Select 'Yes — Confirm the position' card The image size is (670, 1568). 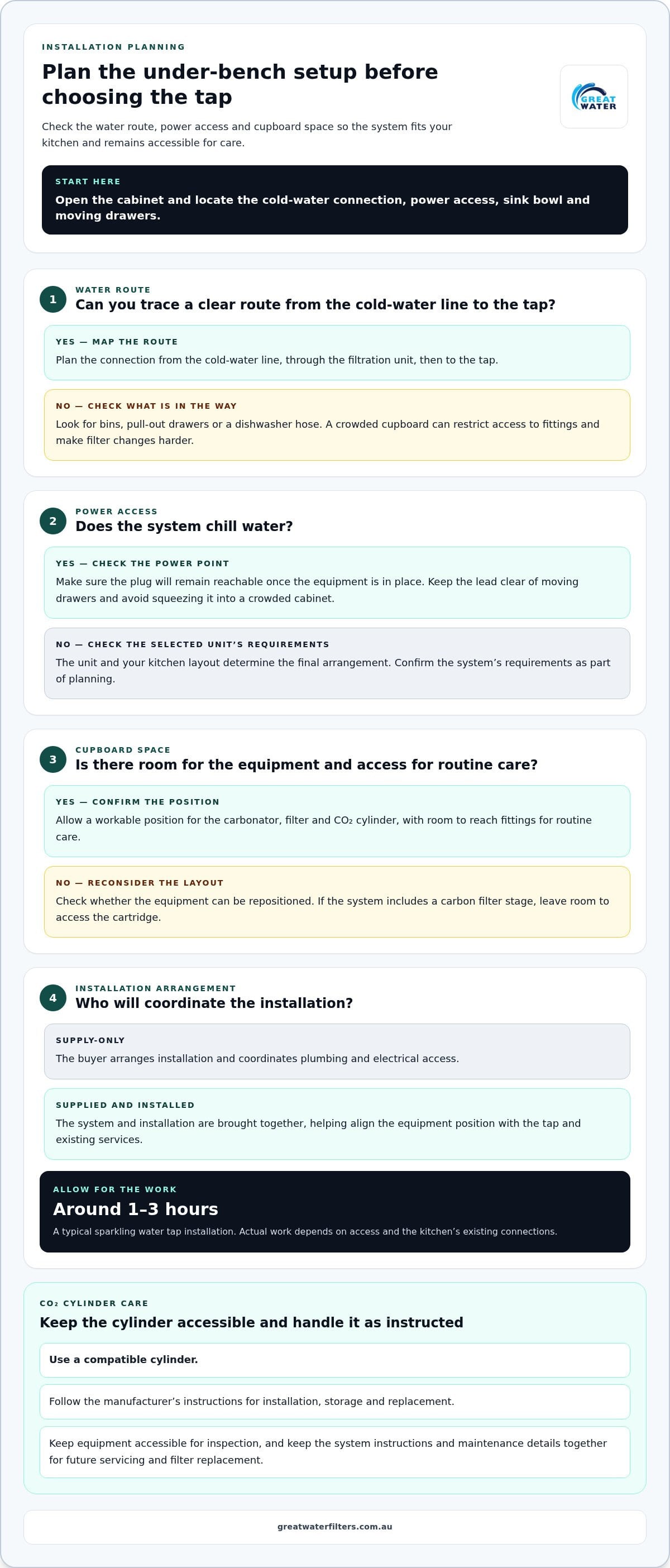(337, 821)
